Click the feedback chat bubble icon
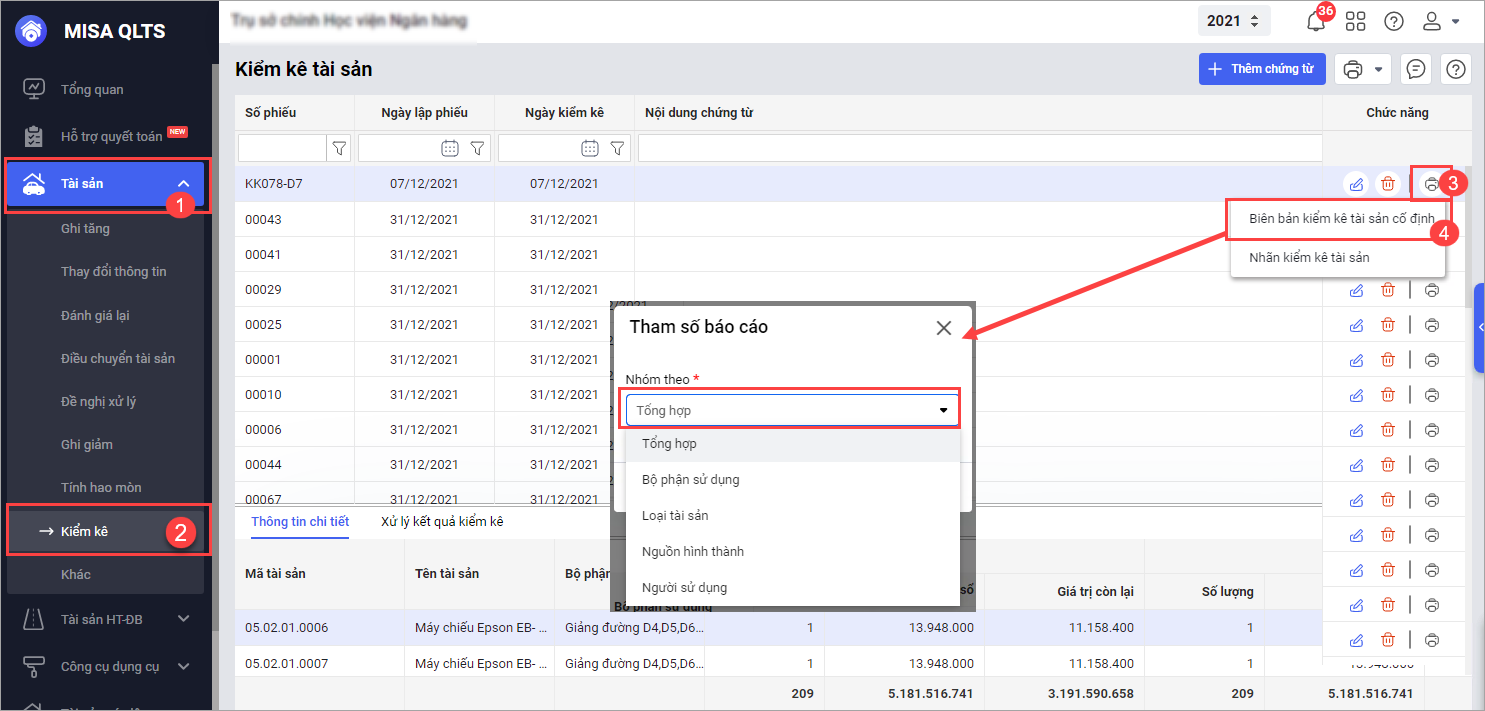This screenshot has height=711, width=1485. 1415,69
